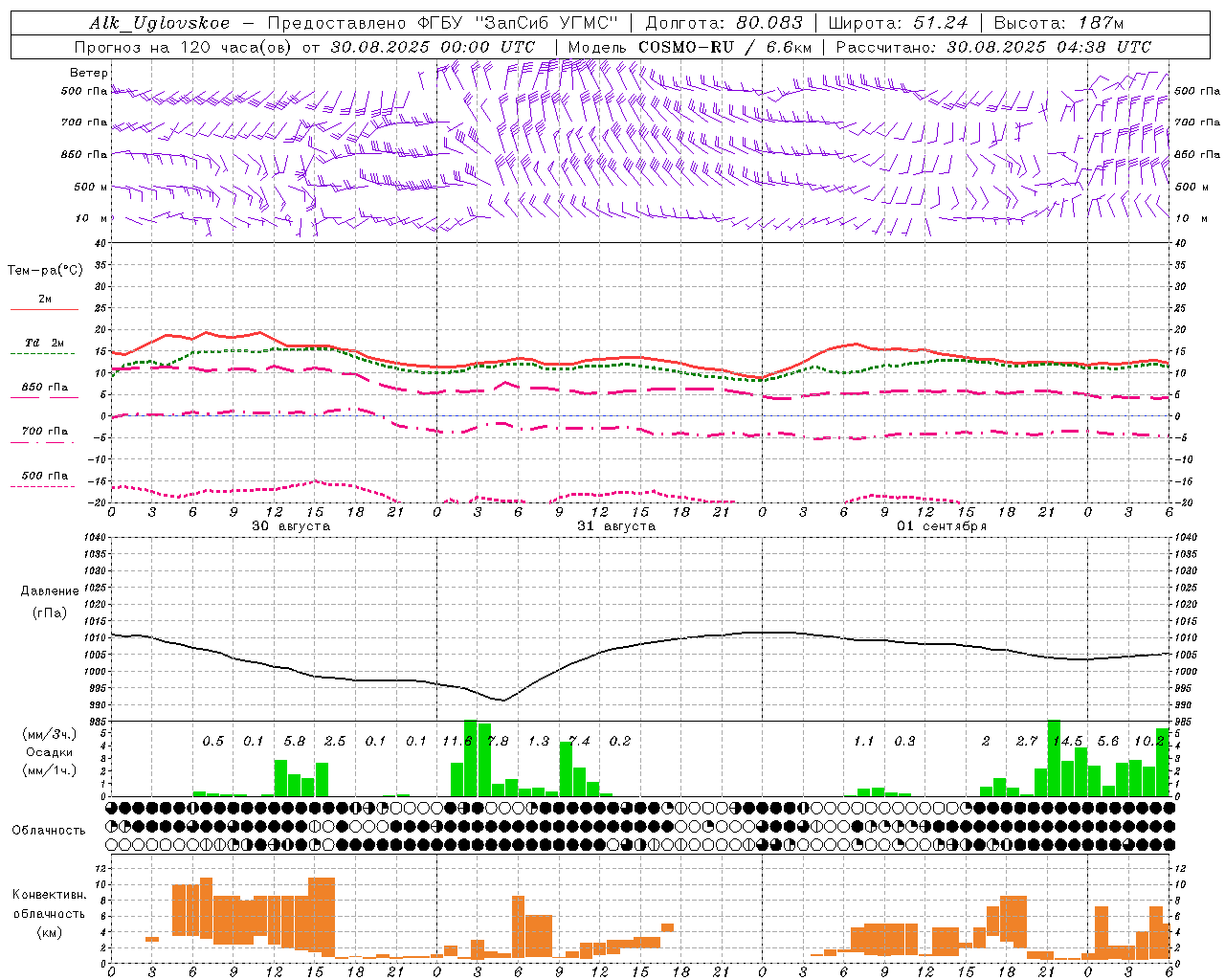Click the '(мм/1ч.)' precipitation unit label
Screen dimensions: 1225x980
coord(51,771)
